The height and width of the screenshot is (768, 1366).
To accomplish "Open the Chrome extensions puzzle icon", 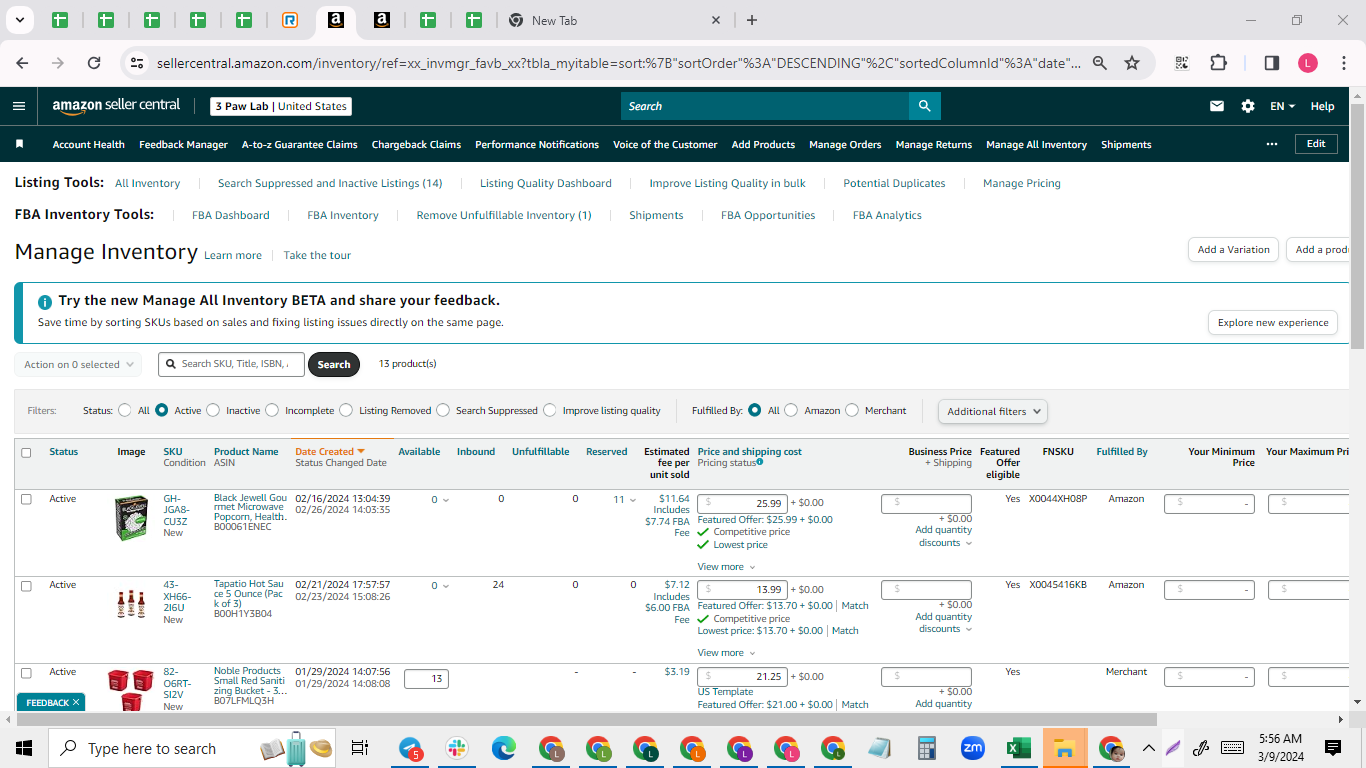I will [x=1218, y=63].
